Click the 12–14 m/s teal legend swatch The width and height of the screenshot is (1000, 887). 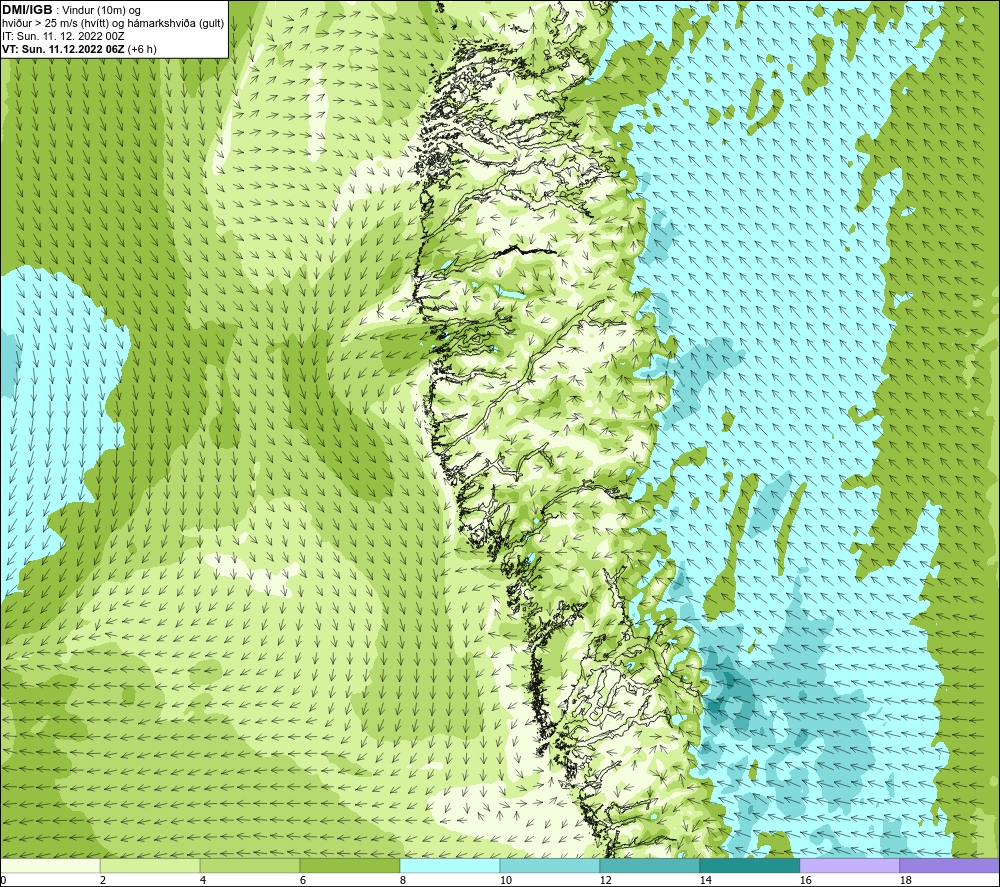(x=649, y=866)
